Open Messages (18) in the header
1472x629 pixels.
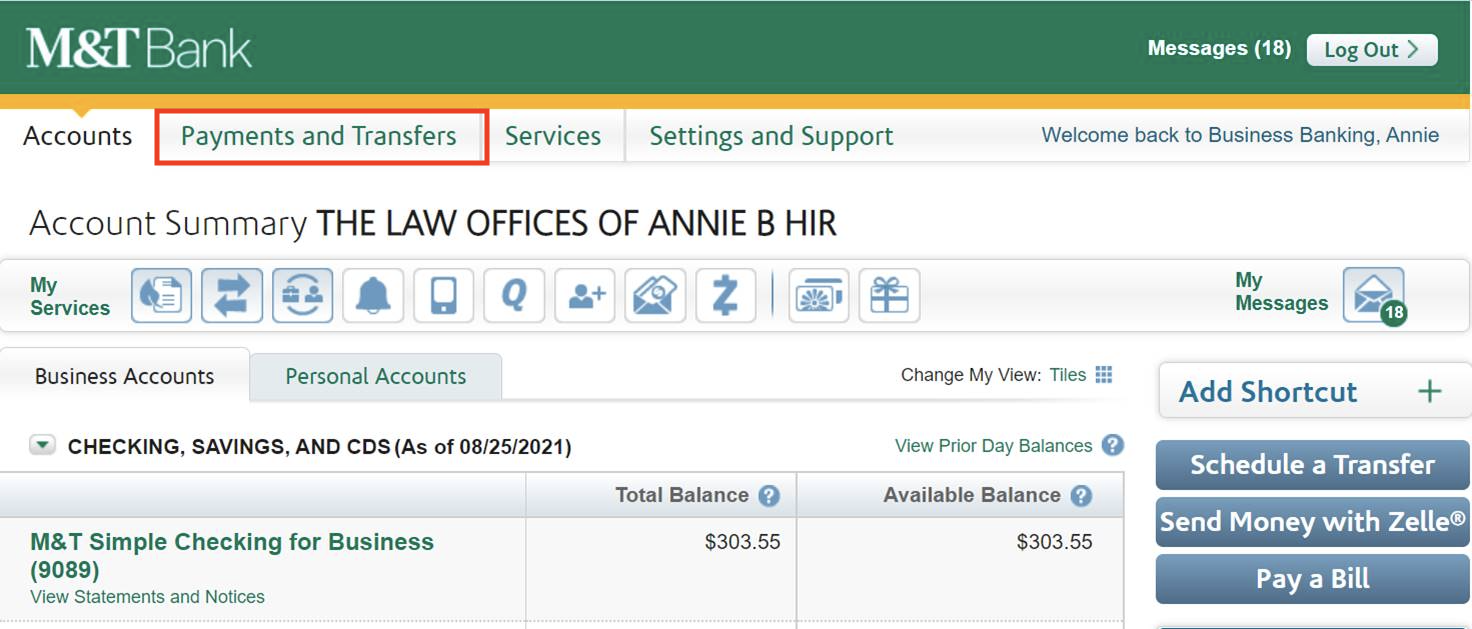pos(1219,47)
